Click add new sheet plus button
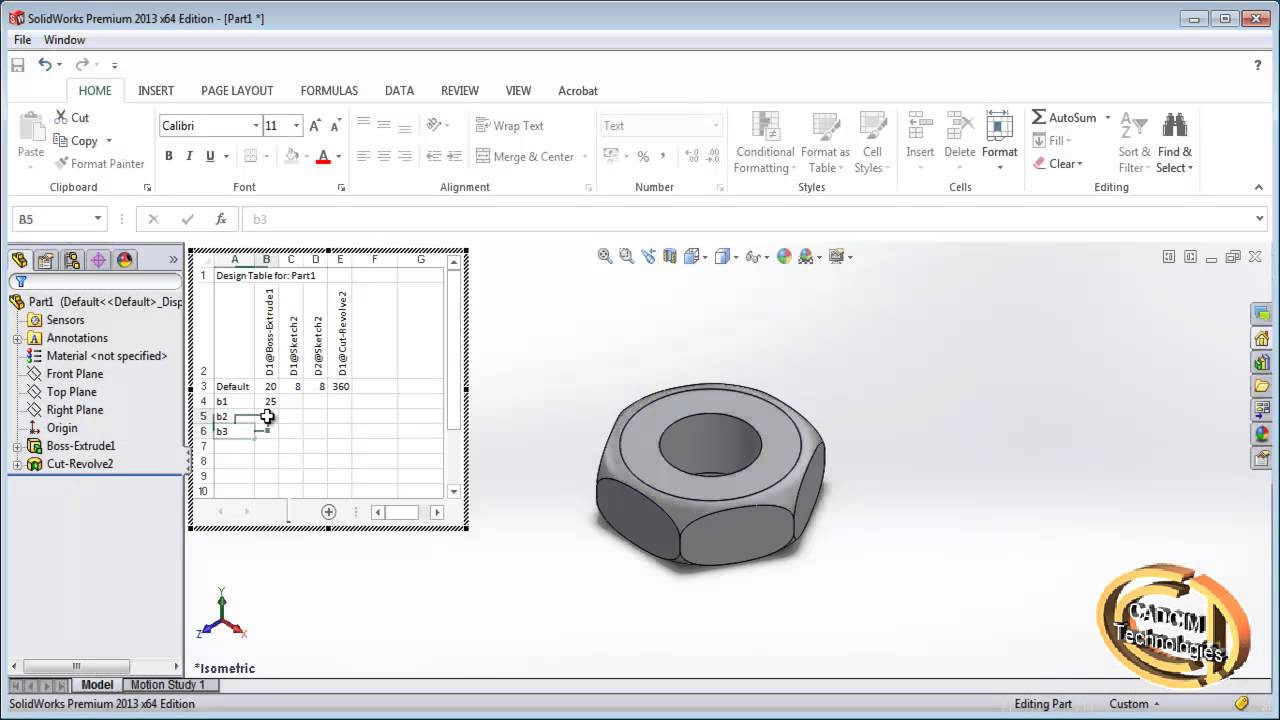Viewport: 1280px width, 720px height. [x=328, y=512]
